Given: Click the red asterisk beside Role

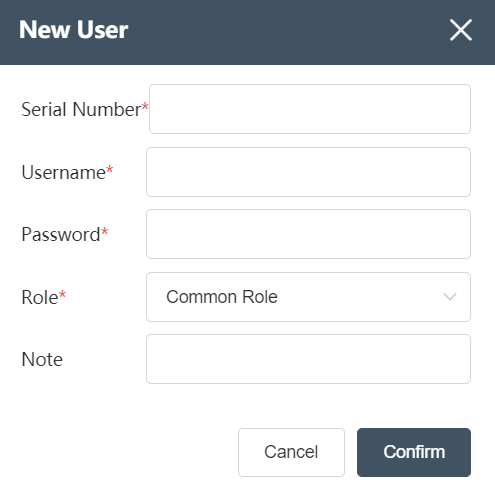Looking at the screenshot, I should pyautogui.click(x=62, y=294).
